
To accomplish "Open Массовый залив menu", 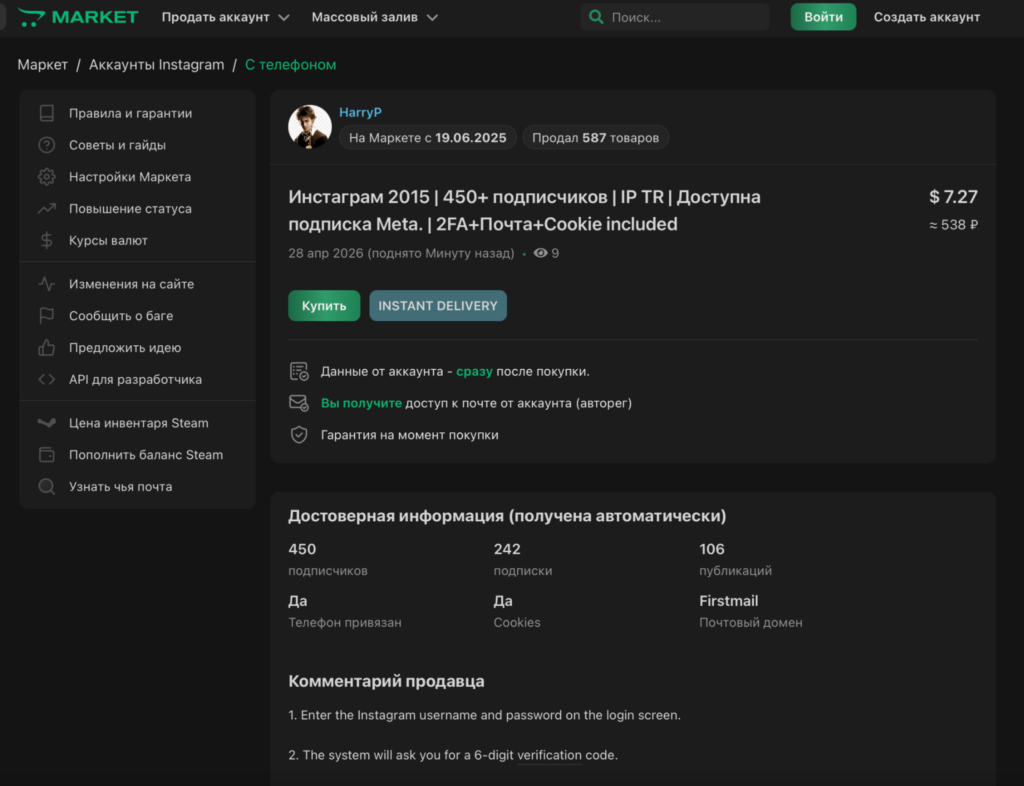I will point(374,17).
